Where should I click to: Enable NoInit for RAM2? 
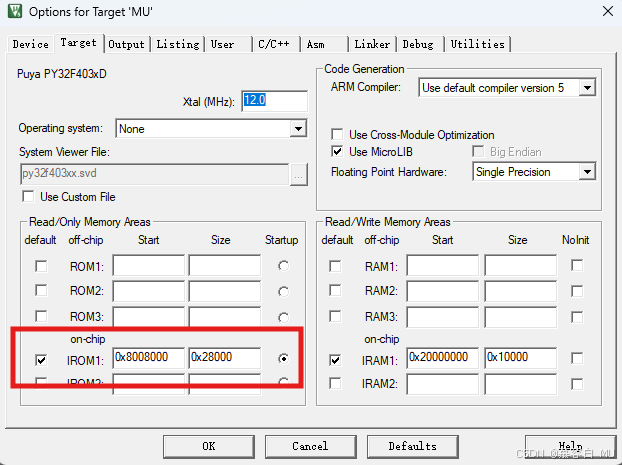click(577, 291)
